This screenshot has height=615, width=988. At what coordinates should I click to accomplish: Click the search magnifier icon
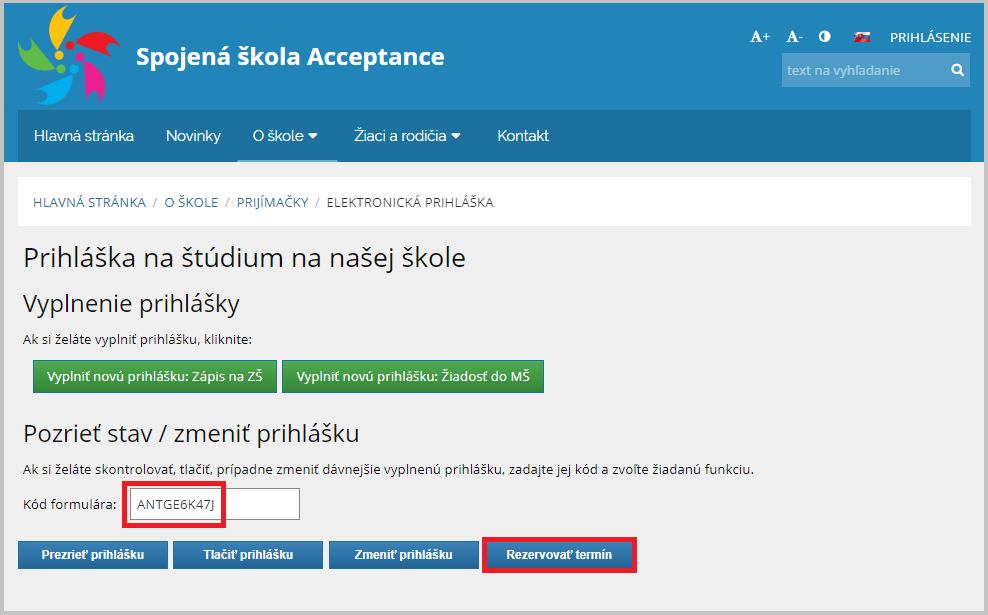coord(957,70)
